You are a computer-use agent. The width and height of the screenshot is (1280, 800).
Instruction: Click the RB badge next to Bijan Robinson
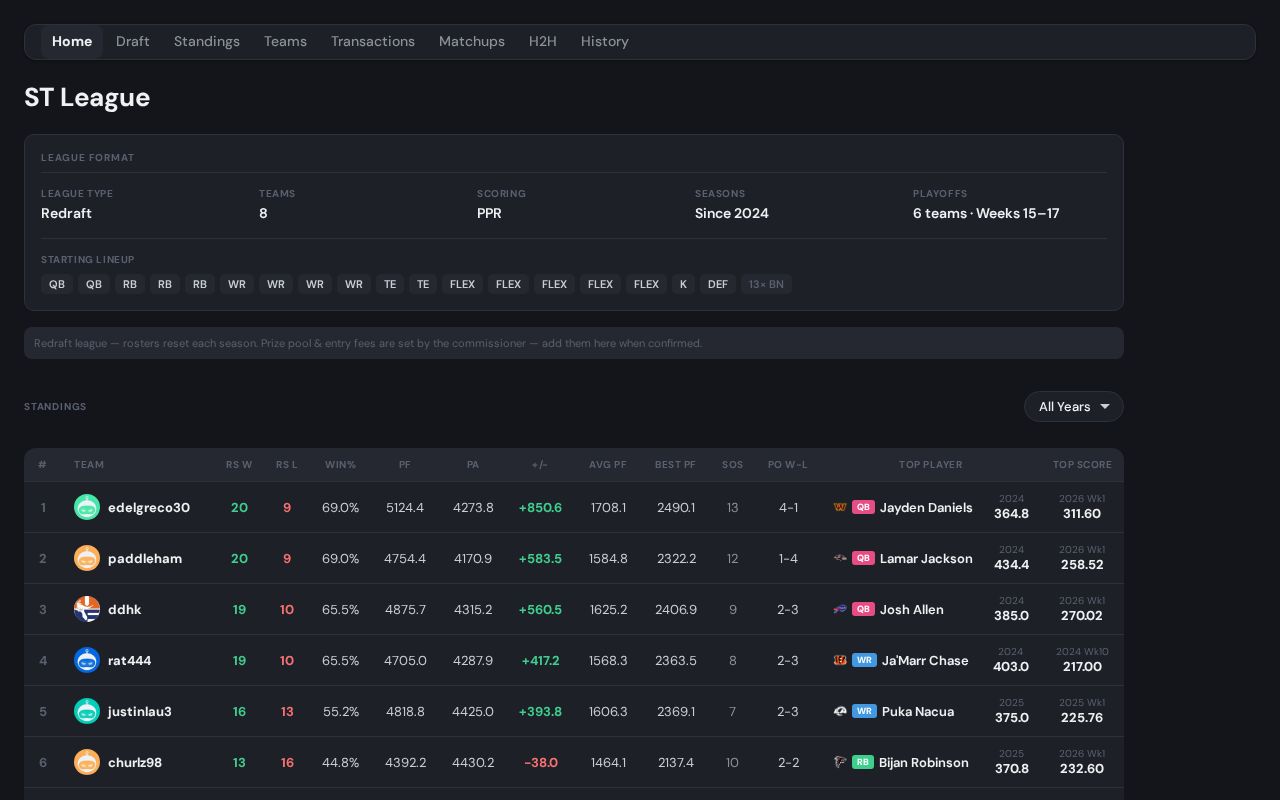[863, 762]
